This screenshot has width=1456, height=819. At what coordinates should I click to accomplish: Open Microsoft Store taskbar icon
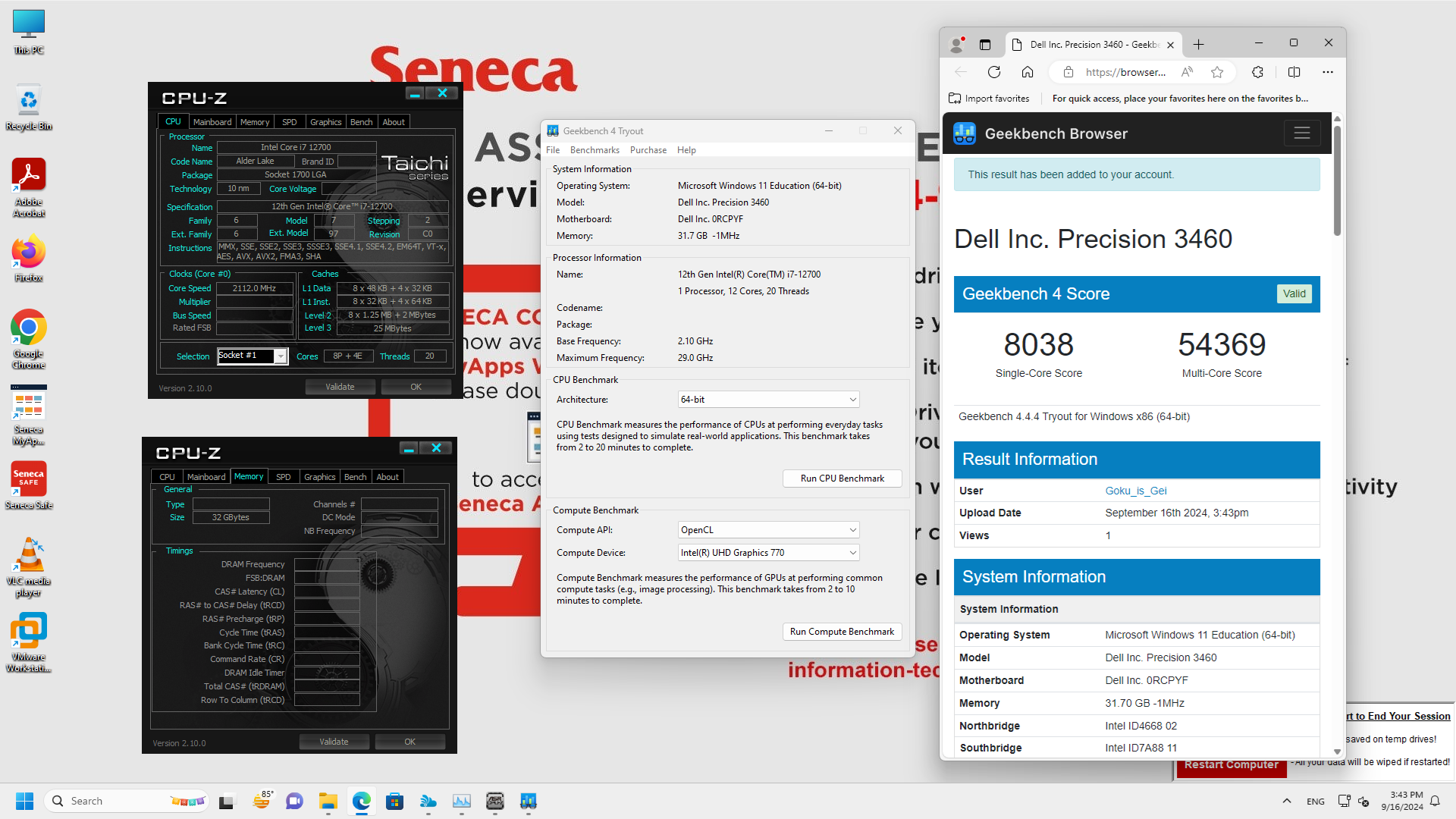[x=394, y=801]
